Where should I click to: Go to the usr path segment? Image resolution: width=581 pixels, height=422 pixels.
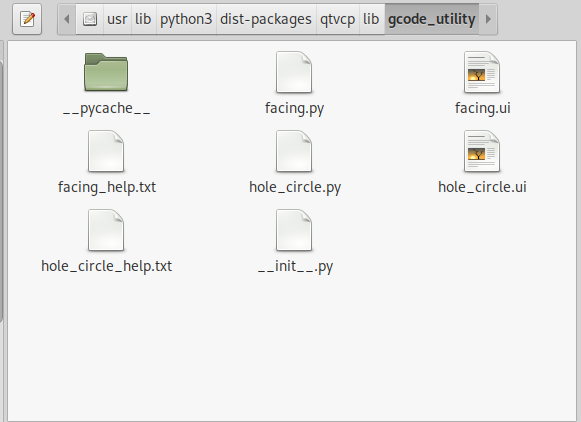(x=117, y=19)
